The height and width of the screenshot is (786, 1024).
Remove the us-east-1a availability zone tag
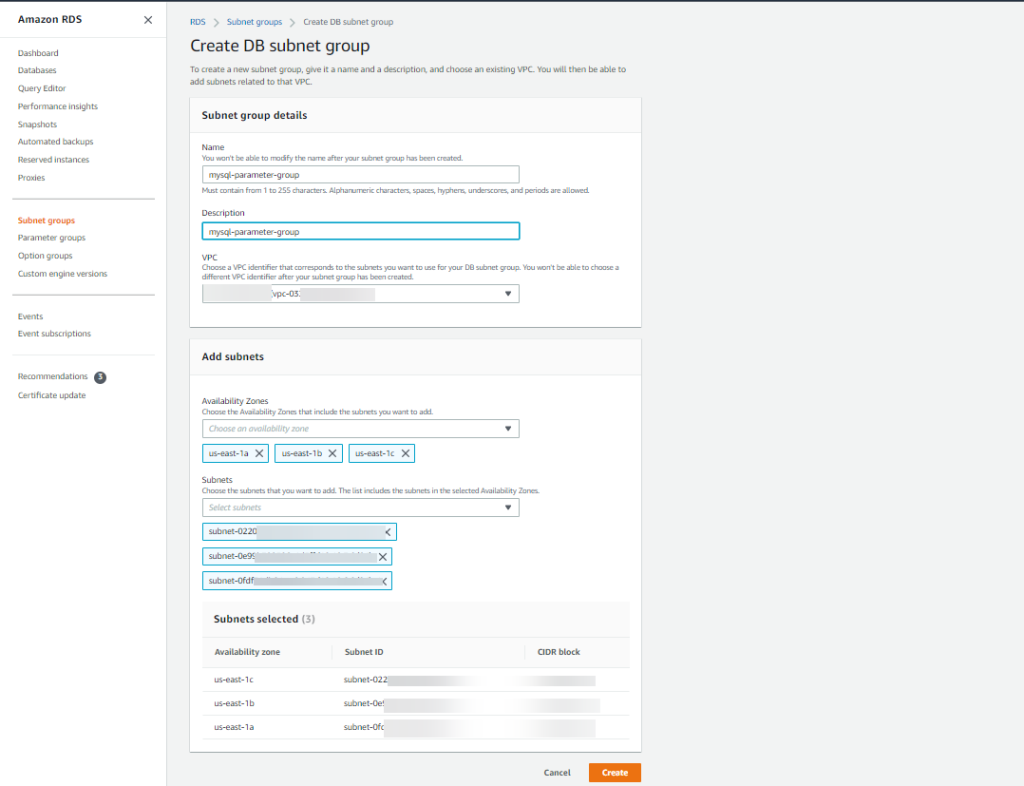pyautogui.click(x=259, y=453)
